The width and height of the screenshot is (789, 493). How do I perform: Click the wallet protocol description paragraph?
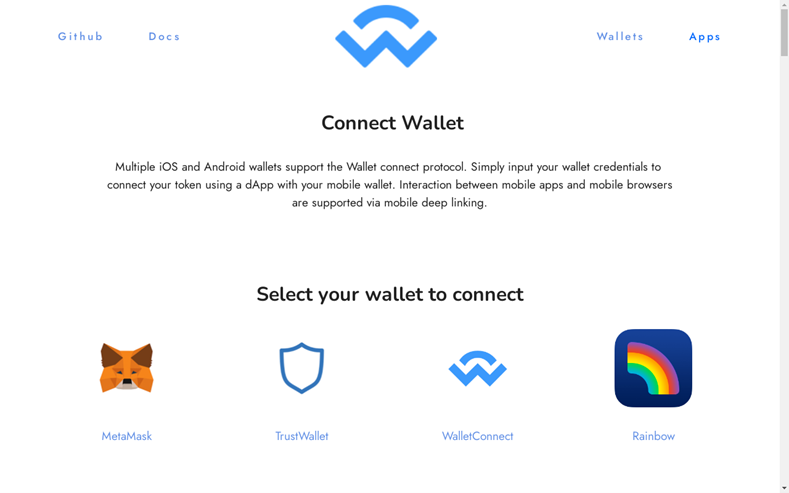point(389,185)
